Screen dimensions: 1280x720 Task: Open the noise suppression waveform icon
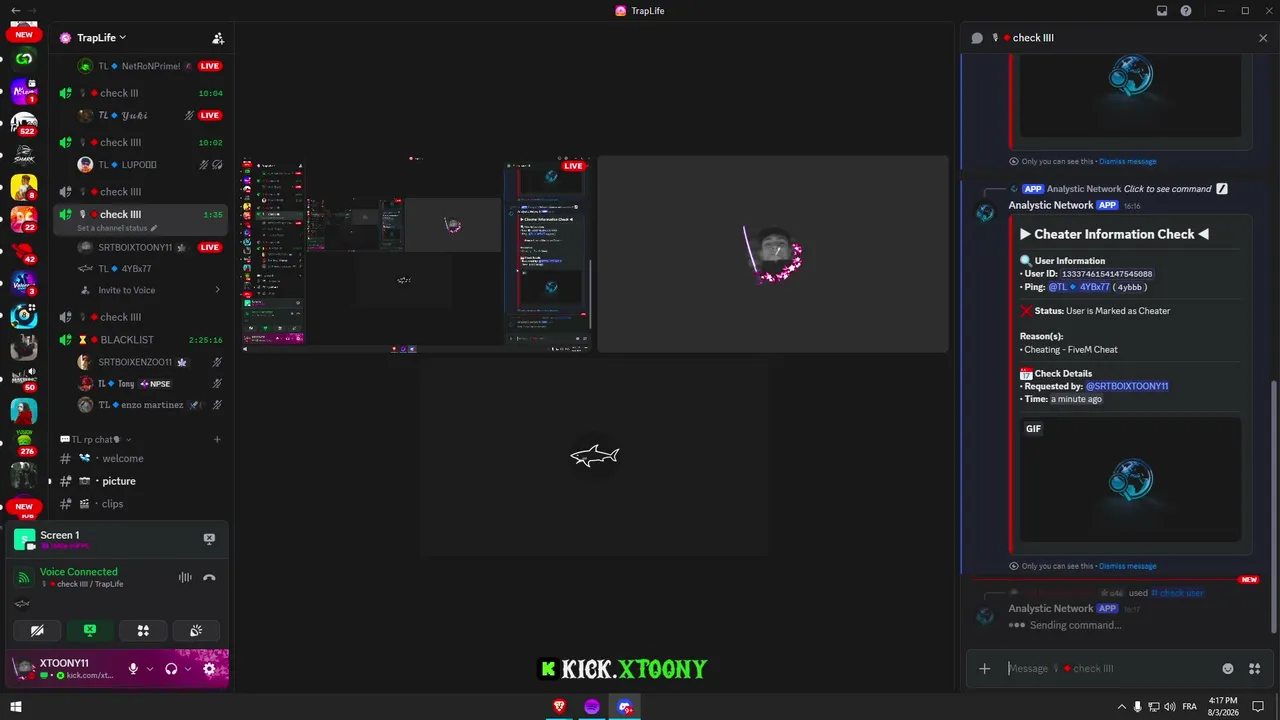click(x=185, y=577)
